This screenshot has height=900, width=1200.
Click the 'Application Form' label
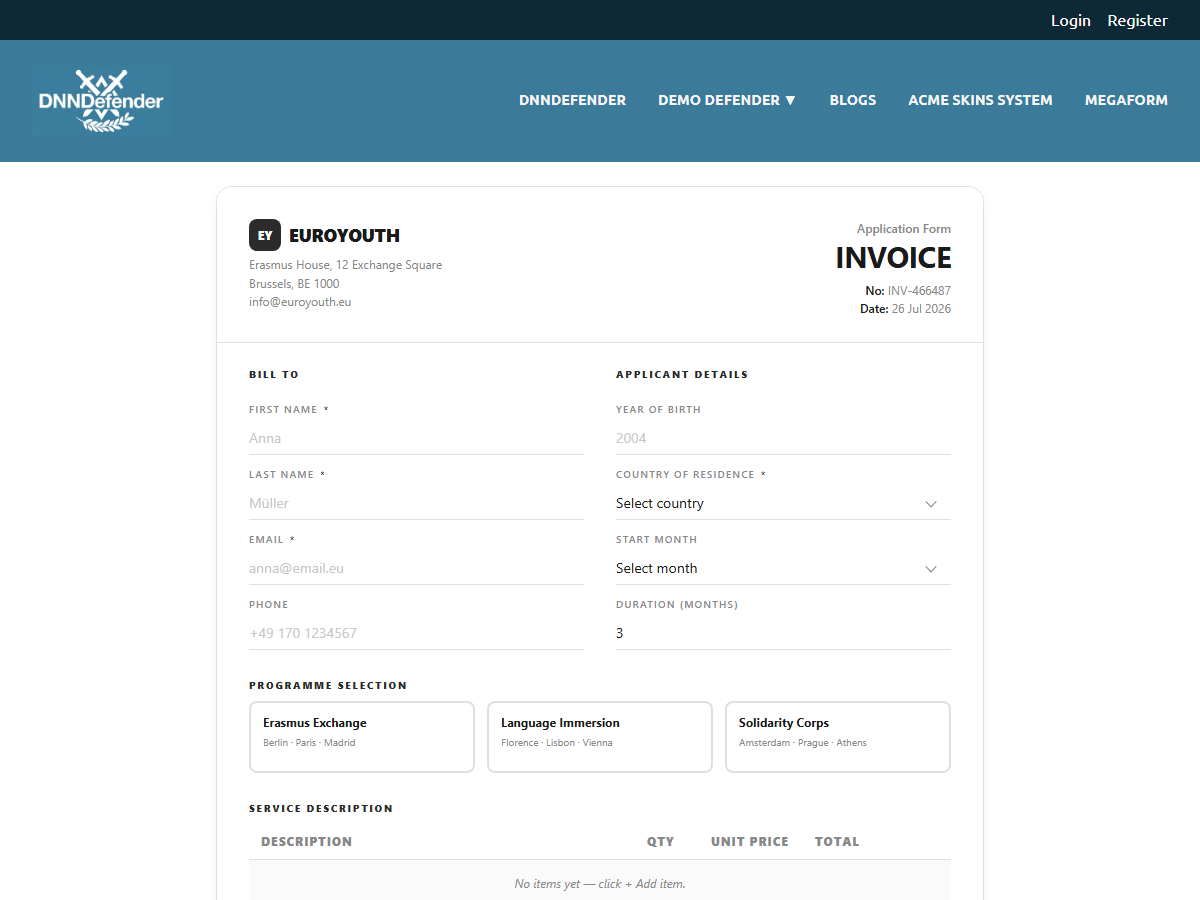pyautogui.click(x=904, y=229)
